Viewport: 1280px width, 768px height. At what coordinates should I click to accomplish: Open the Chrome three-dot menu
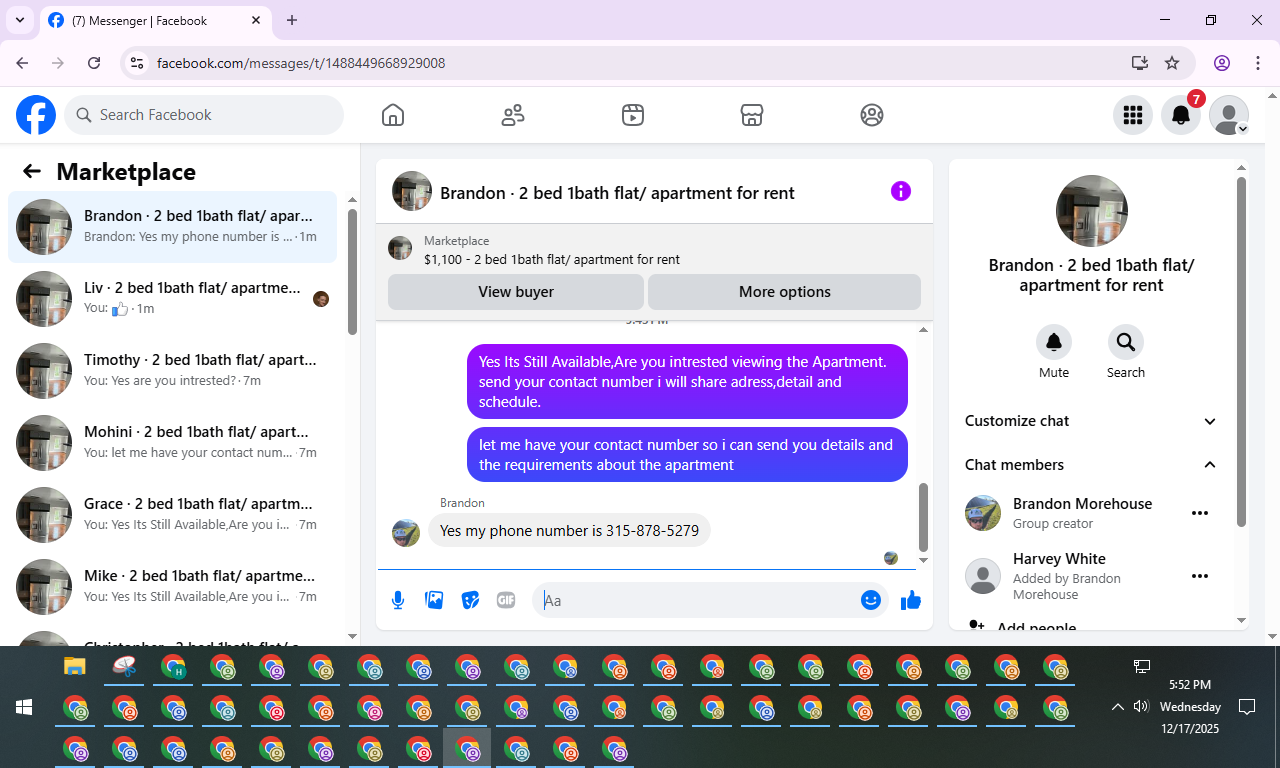[1258, 63]
